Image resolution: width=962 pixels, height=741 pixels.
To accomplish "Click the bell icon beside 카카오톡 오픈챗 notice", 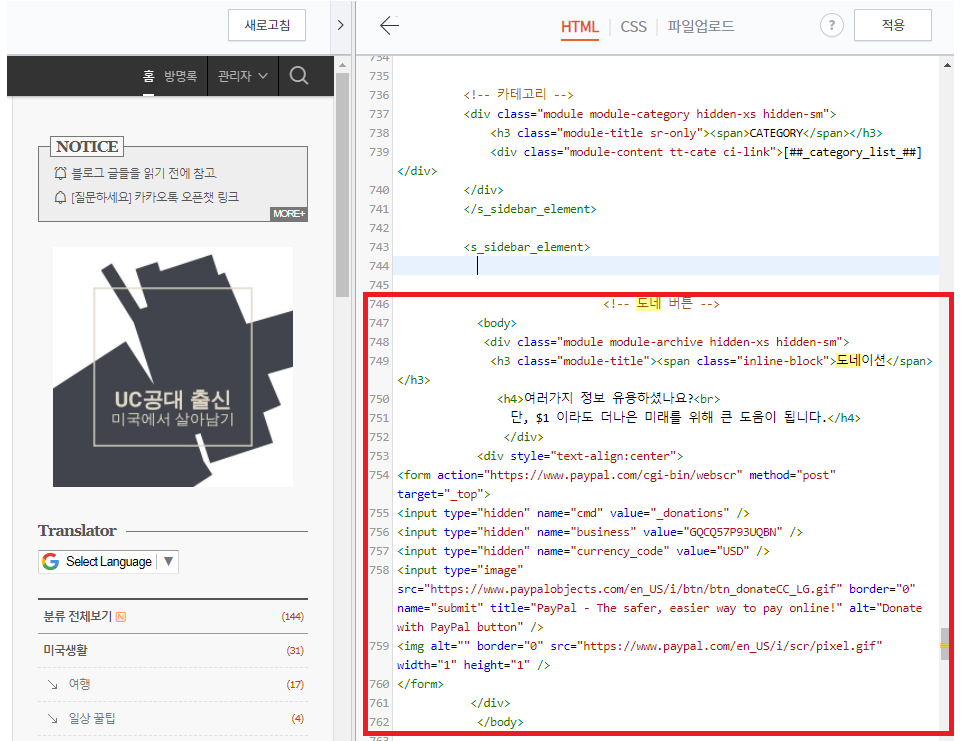I will click(x=60, y=197).
